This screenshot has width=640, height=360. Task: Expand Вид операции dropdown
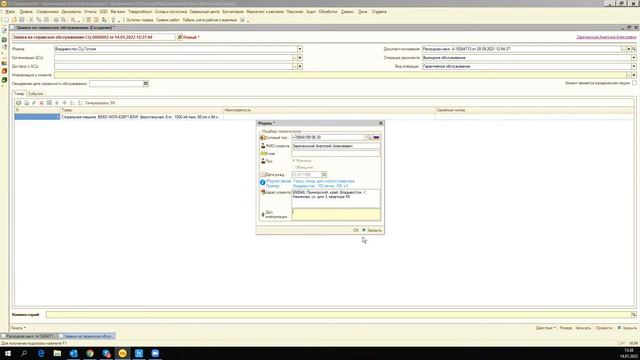tap(634, 66)
